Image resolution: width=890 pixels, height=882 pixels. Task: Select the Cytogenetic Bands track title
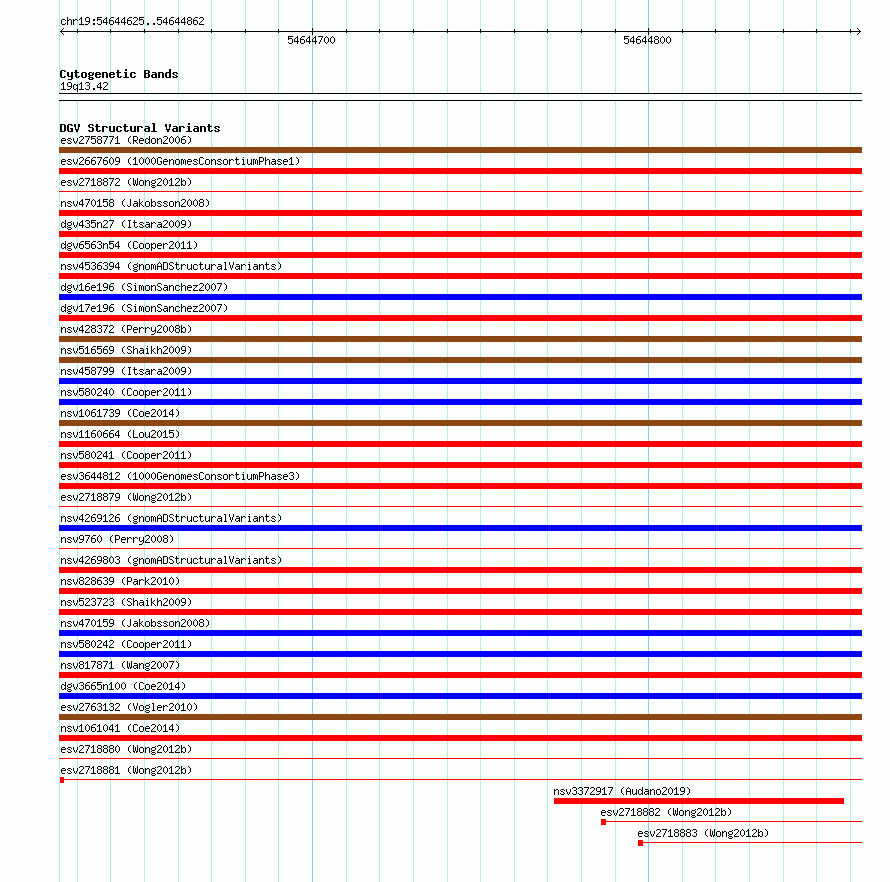(119, 74)
